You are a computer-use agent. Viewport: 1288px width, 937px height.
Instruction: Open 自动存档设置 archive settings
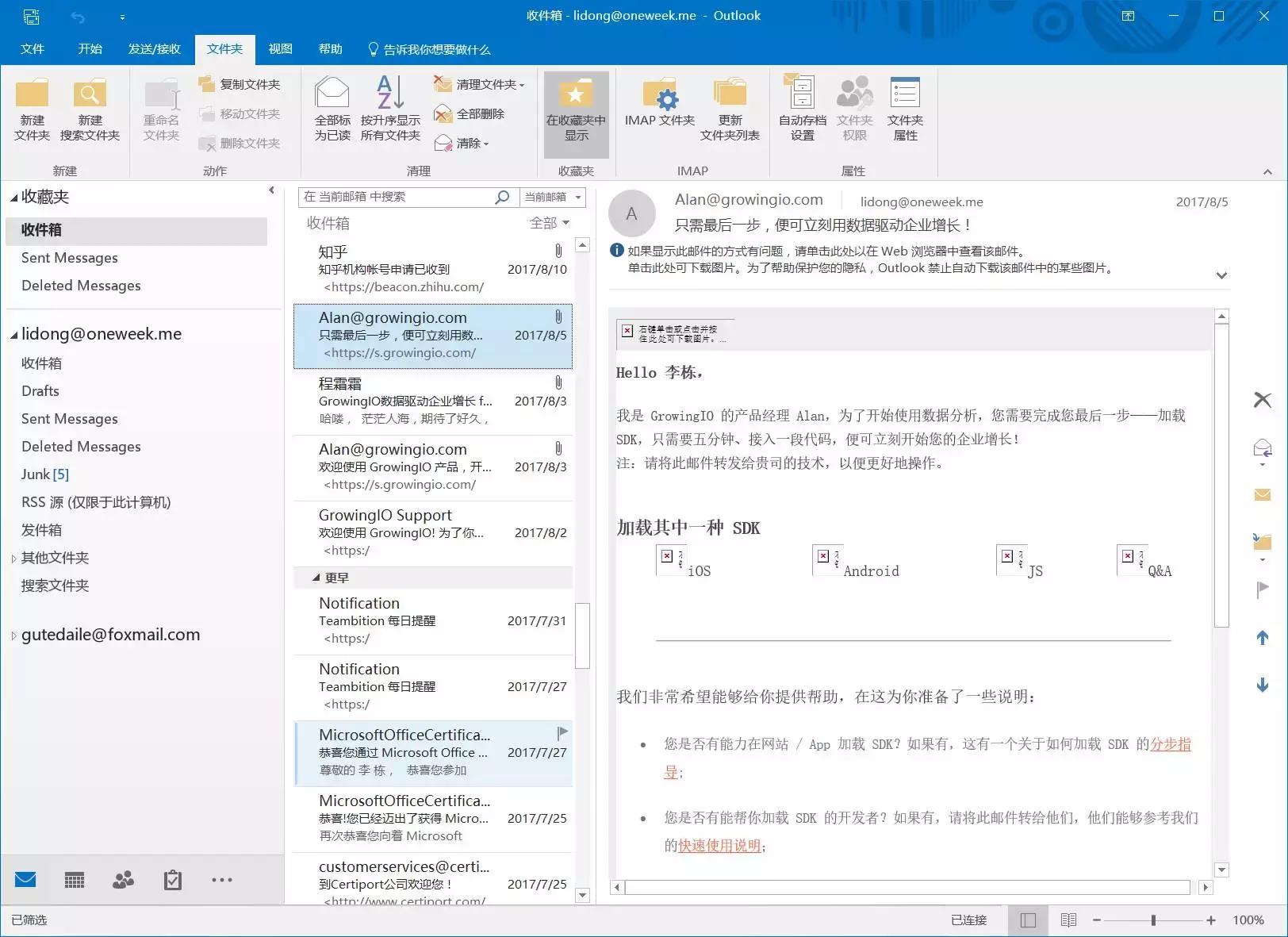800,109
